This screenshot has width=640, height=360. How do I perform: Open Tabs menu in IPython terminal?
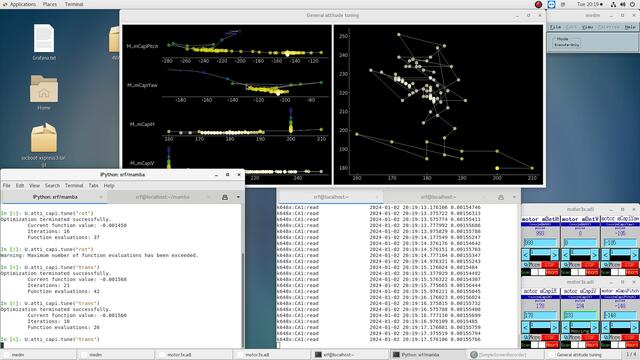pyautogui.click(x=93, y=185)
